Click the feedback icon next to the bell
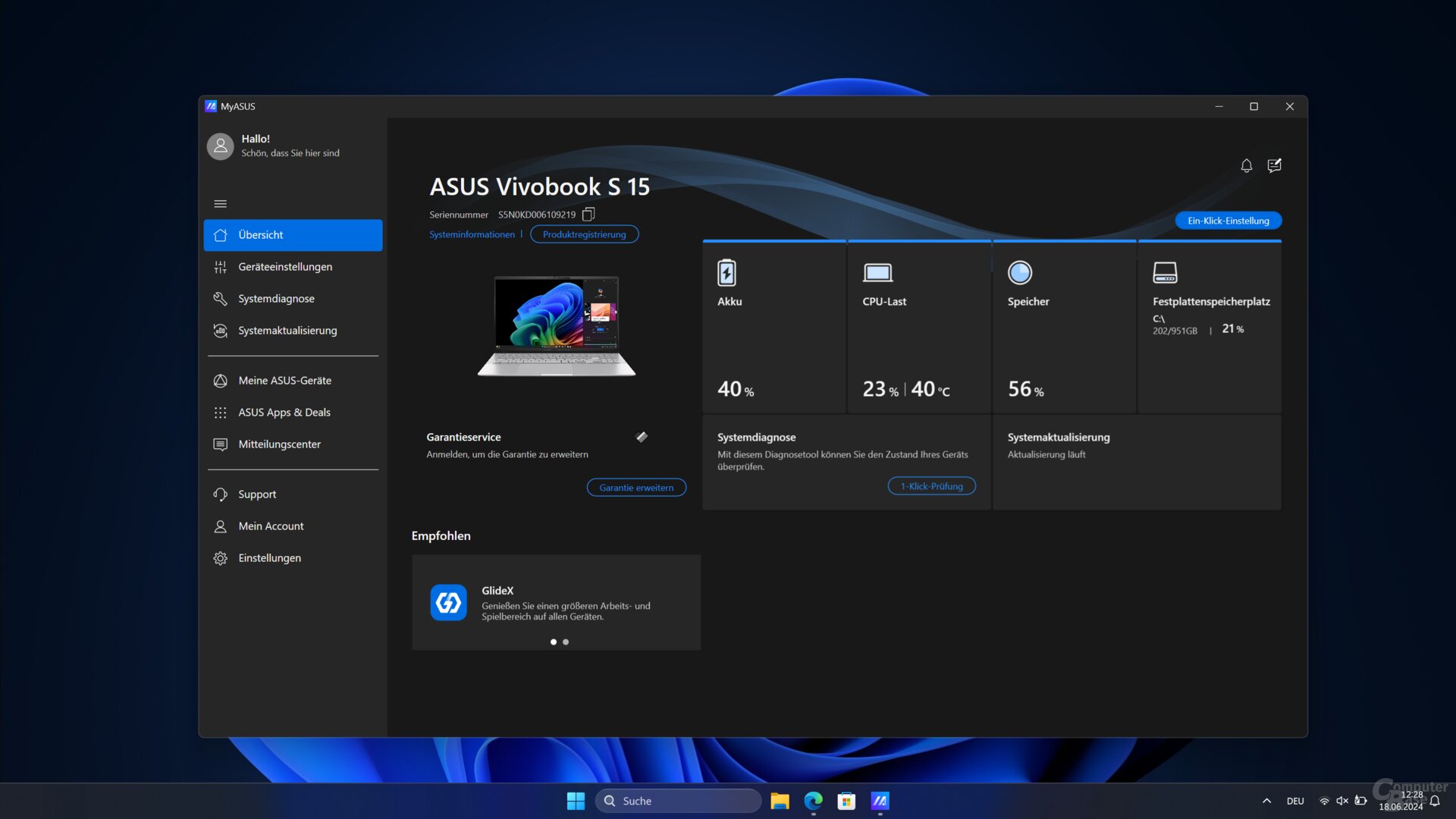1456x819 pixels. [1275, 165]
